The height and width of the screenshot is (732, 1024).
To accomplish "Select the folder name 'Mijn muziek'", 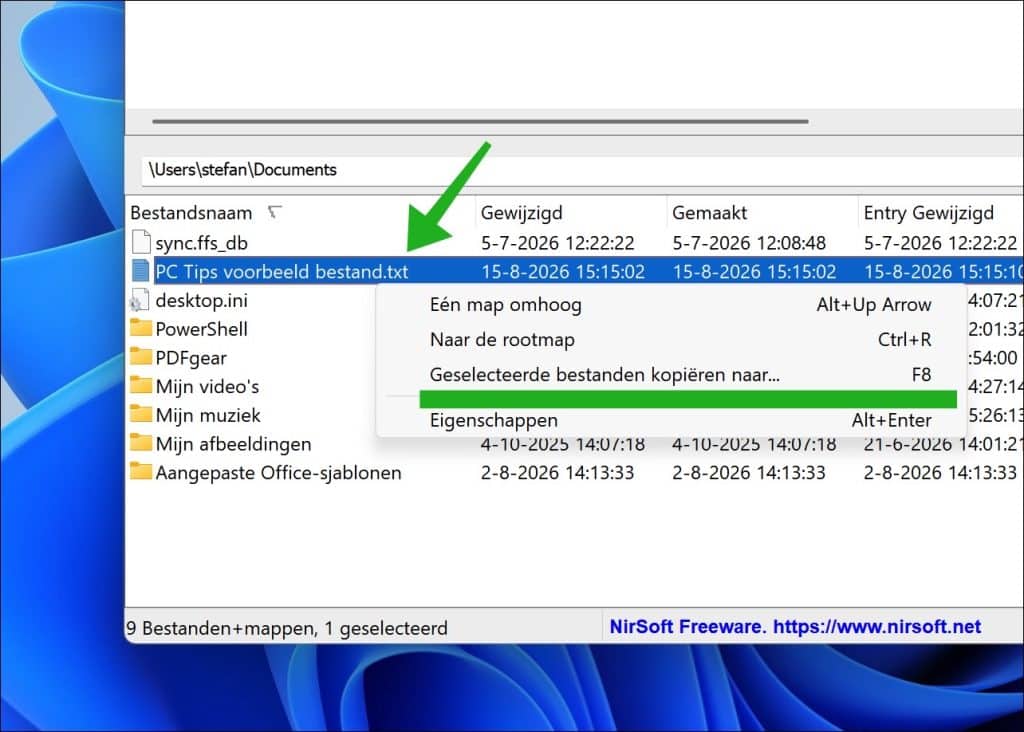I will 208,415.
